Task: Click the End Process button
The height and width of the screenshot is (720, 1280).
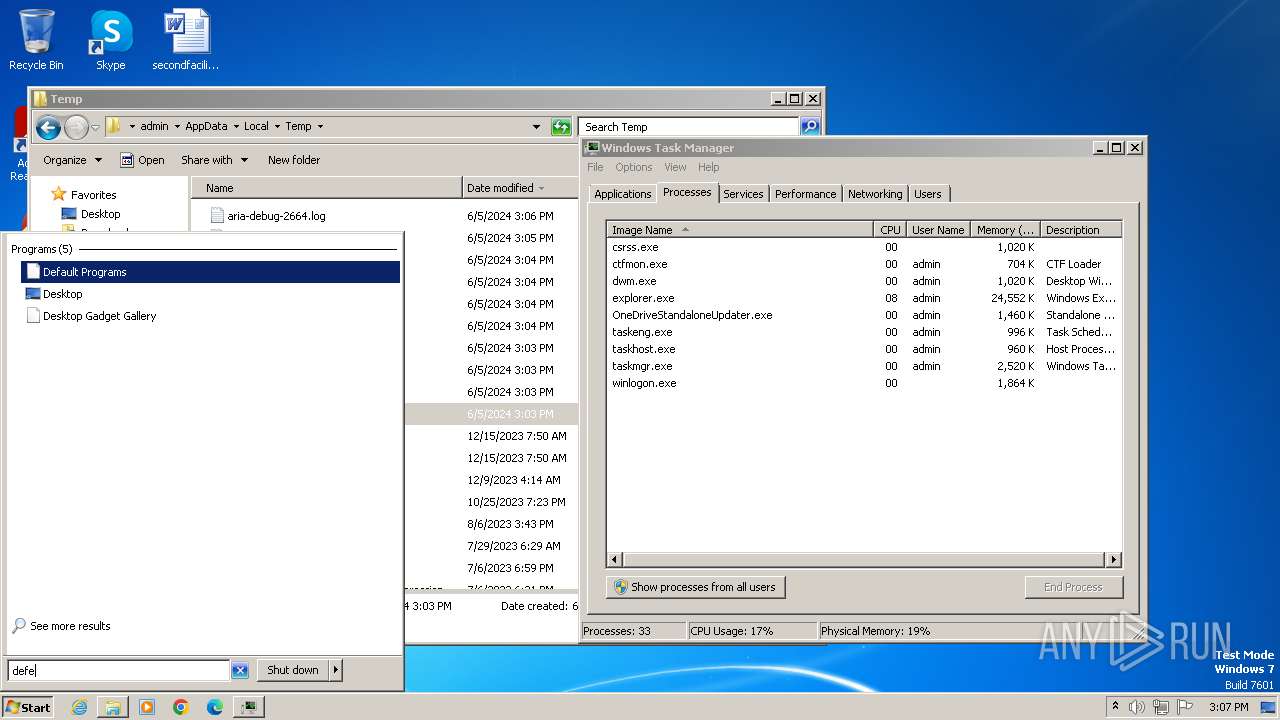Action: (x=1073, y=587)
